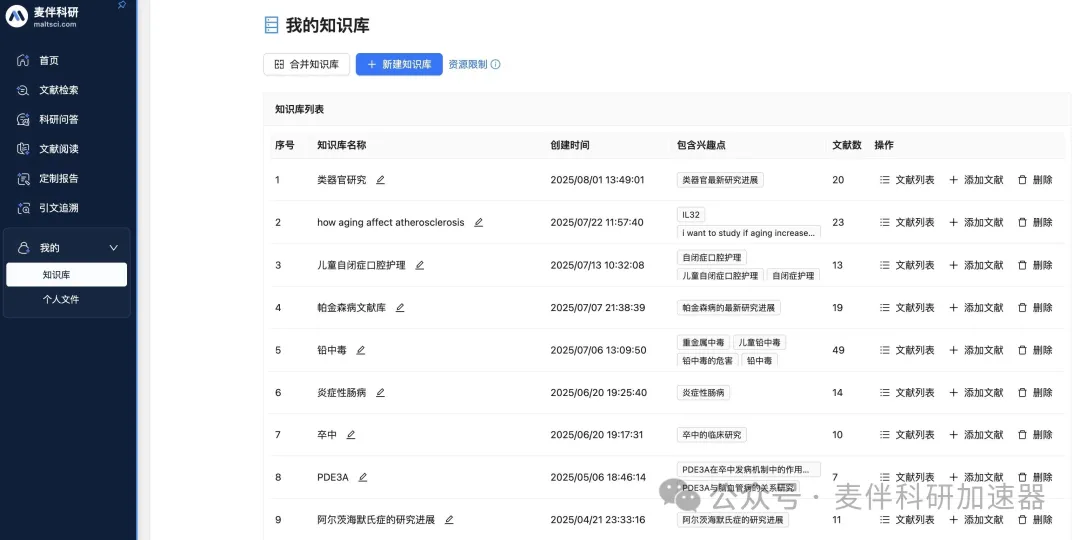
Task: Click the 新建知识库 button
Action: click(x=398, y=64)
